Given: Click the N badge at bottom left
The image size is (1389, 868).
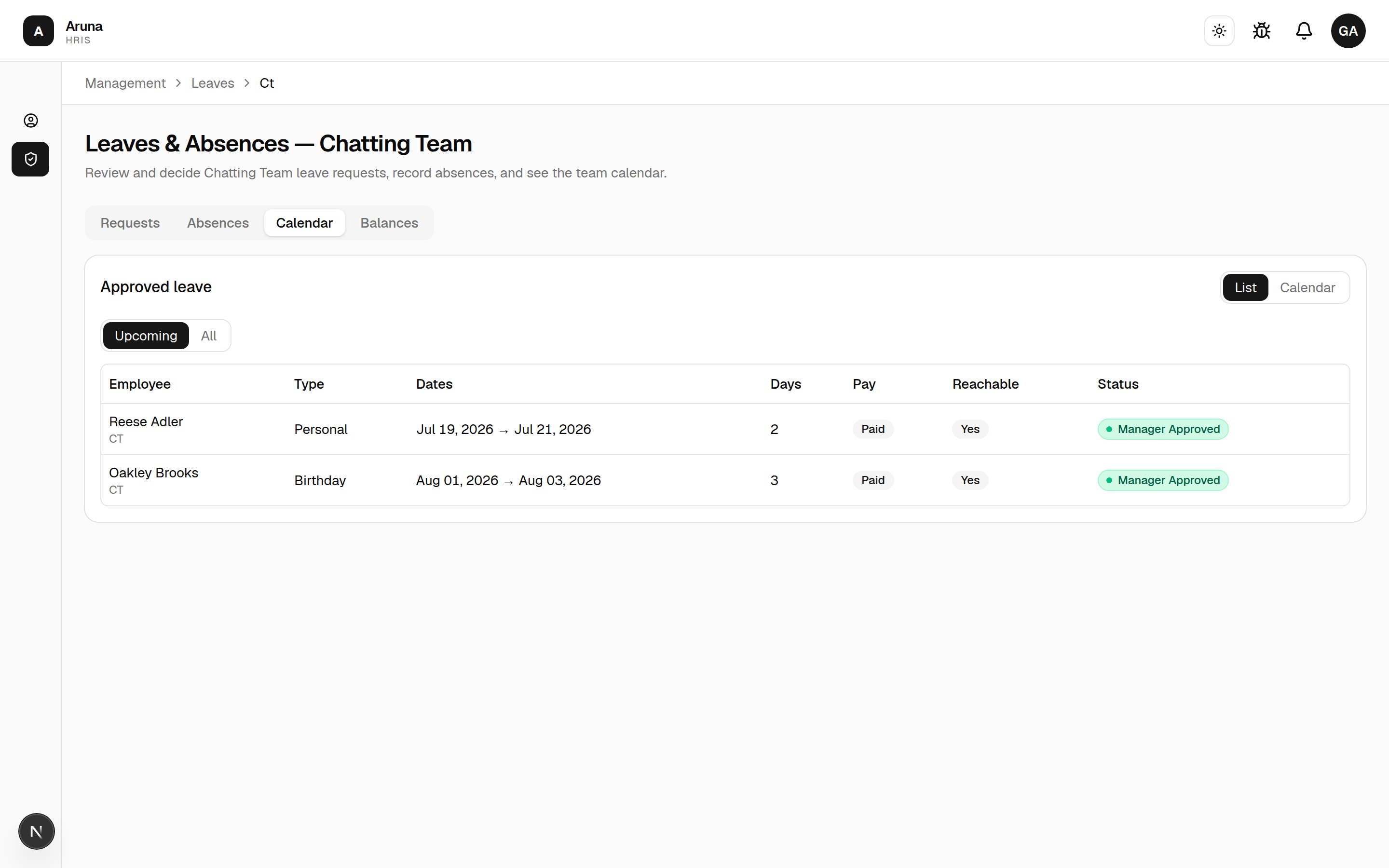Looking at the screenshot, I should [x=36, y=831].
